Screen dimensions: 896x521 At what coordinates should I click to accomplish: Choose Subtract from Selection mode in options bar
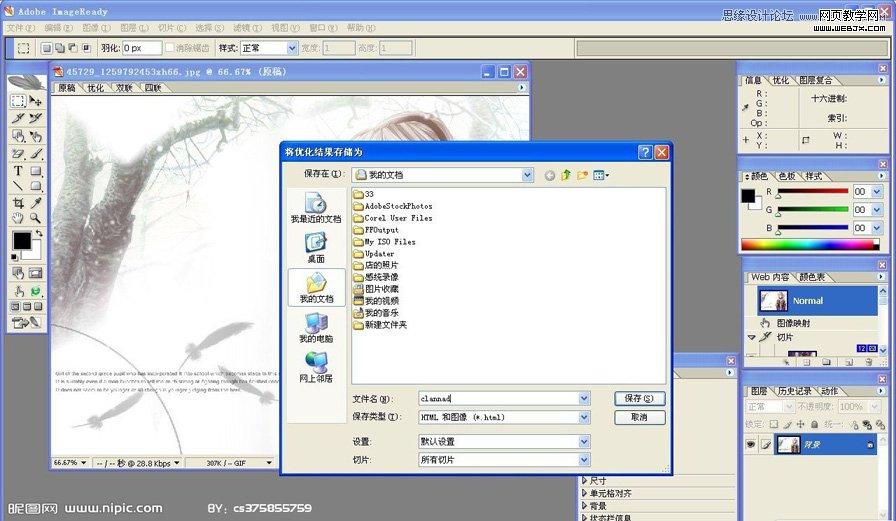pyautogui.click(x=73, y=48)
